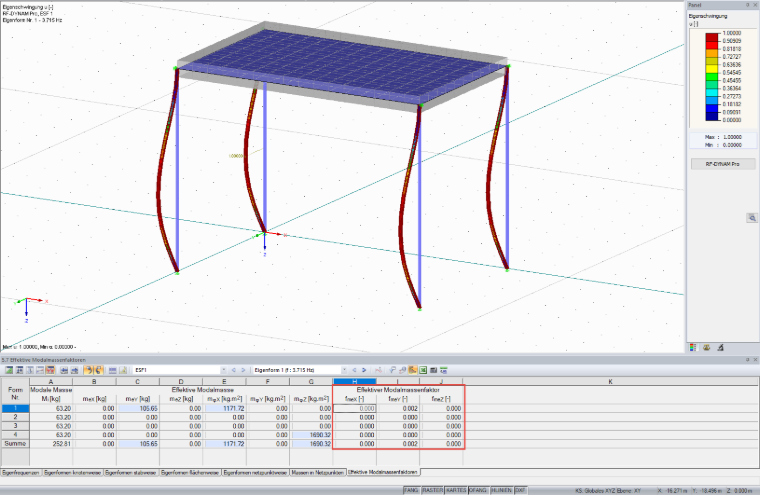Image resolution: width=760 pixels, height=495 pixels.
Task: Toggle the second orange highlighted toolbar button
Action: pyautogui.click(x=98, y=370)
